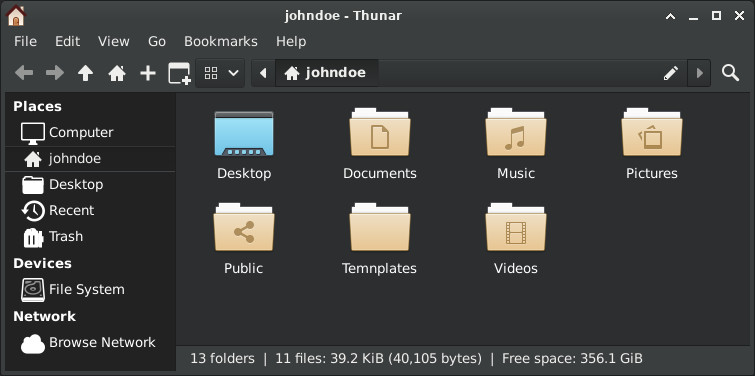The height and width of the screenshot is (376, 755).
Task: Select the Videos folder
Action: (516, 238)
